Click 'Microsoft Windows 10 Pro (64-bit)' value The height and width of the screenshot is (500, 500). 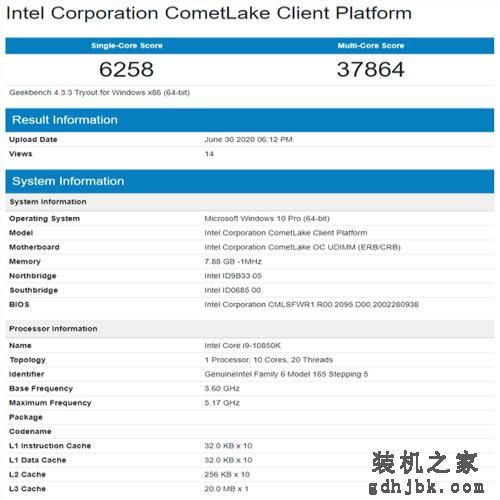[267, 219]
